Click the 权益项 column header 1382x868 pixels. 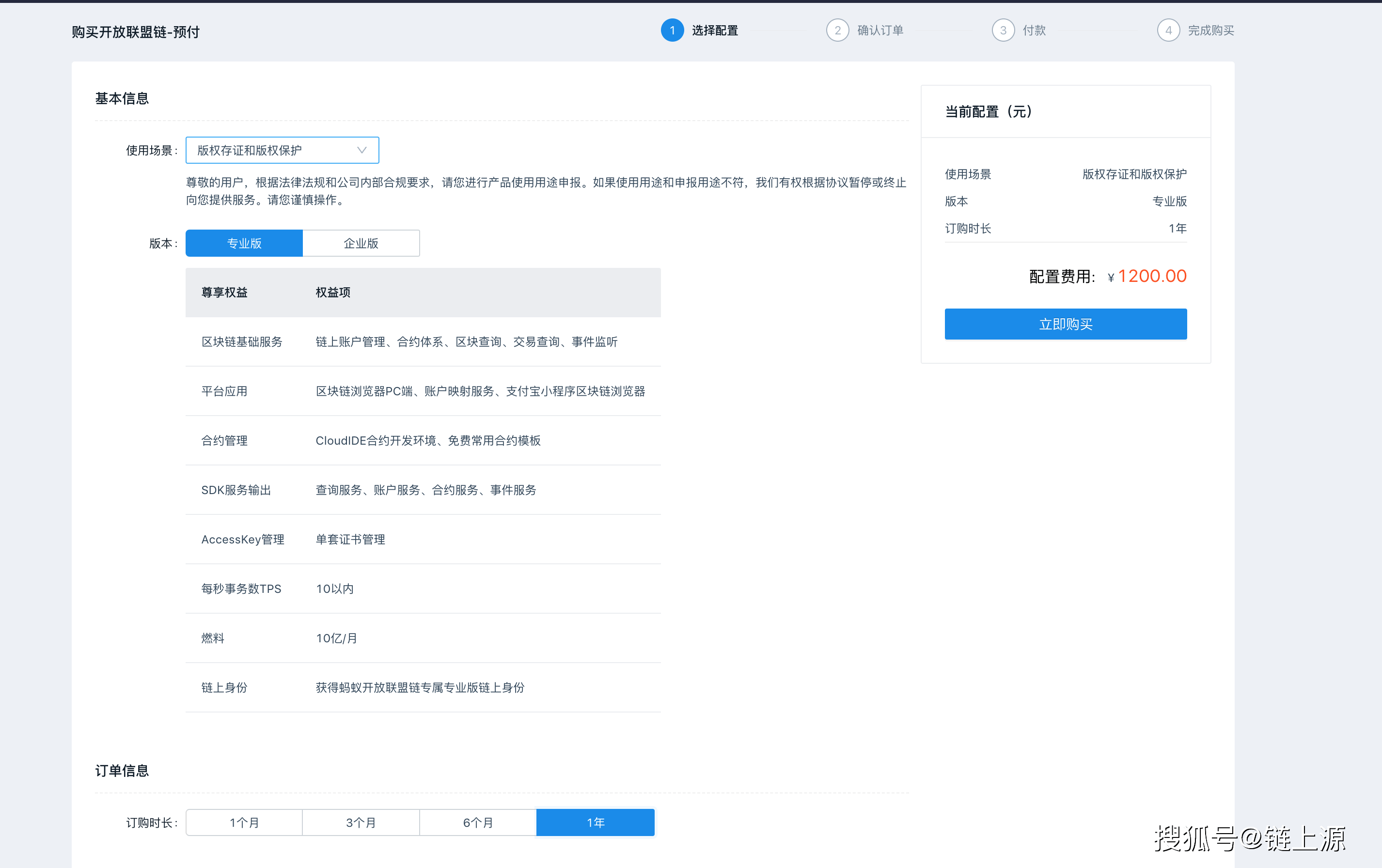pyautogui.click(x=333, y=293)
